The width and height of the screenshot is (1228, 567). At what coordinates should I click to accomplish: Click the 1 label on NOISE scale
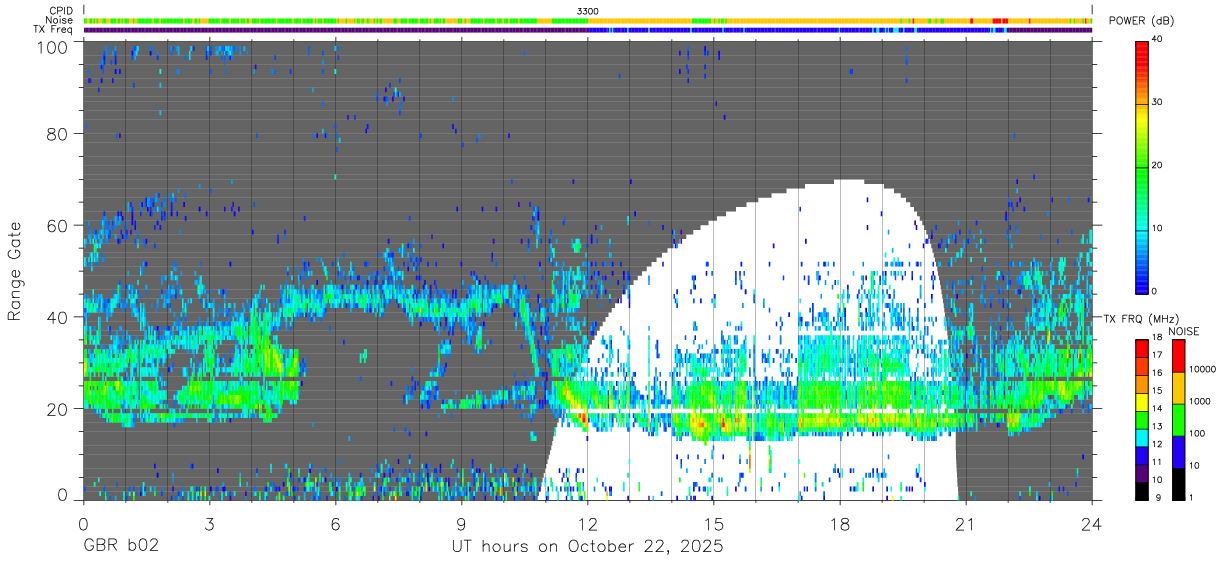1191,497
